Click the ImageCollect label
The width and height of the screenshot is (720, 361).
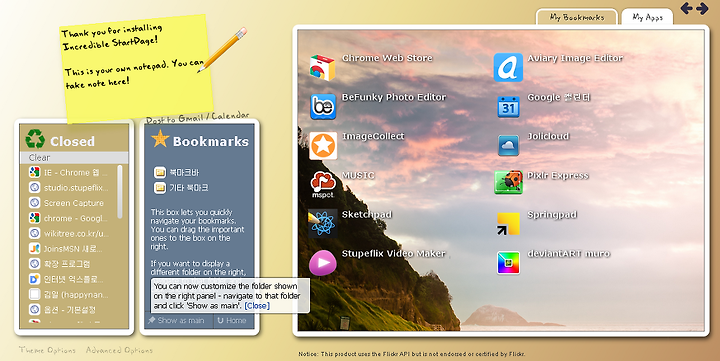(x=373, y=136)
